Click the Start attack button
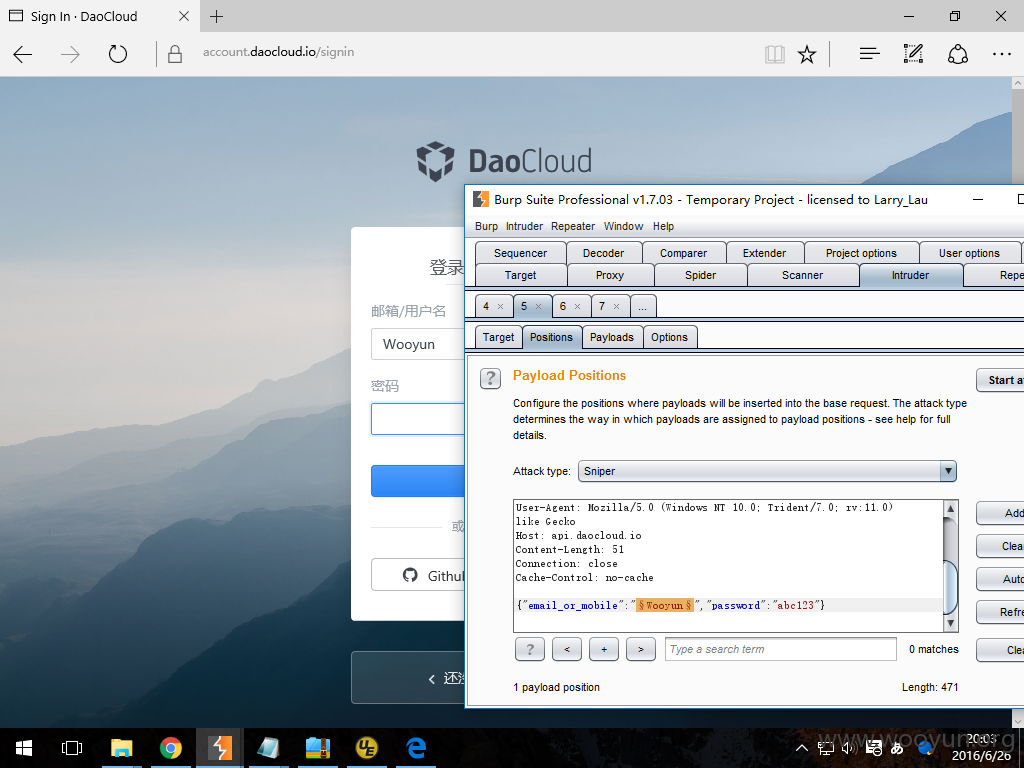The image size is (1024, 768). 1000,380
